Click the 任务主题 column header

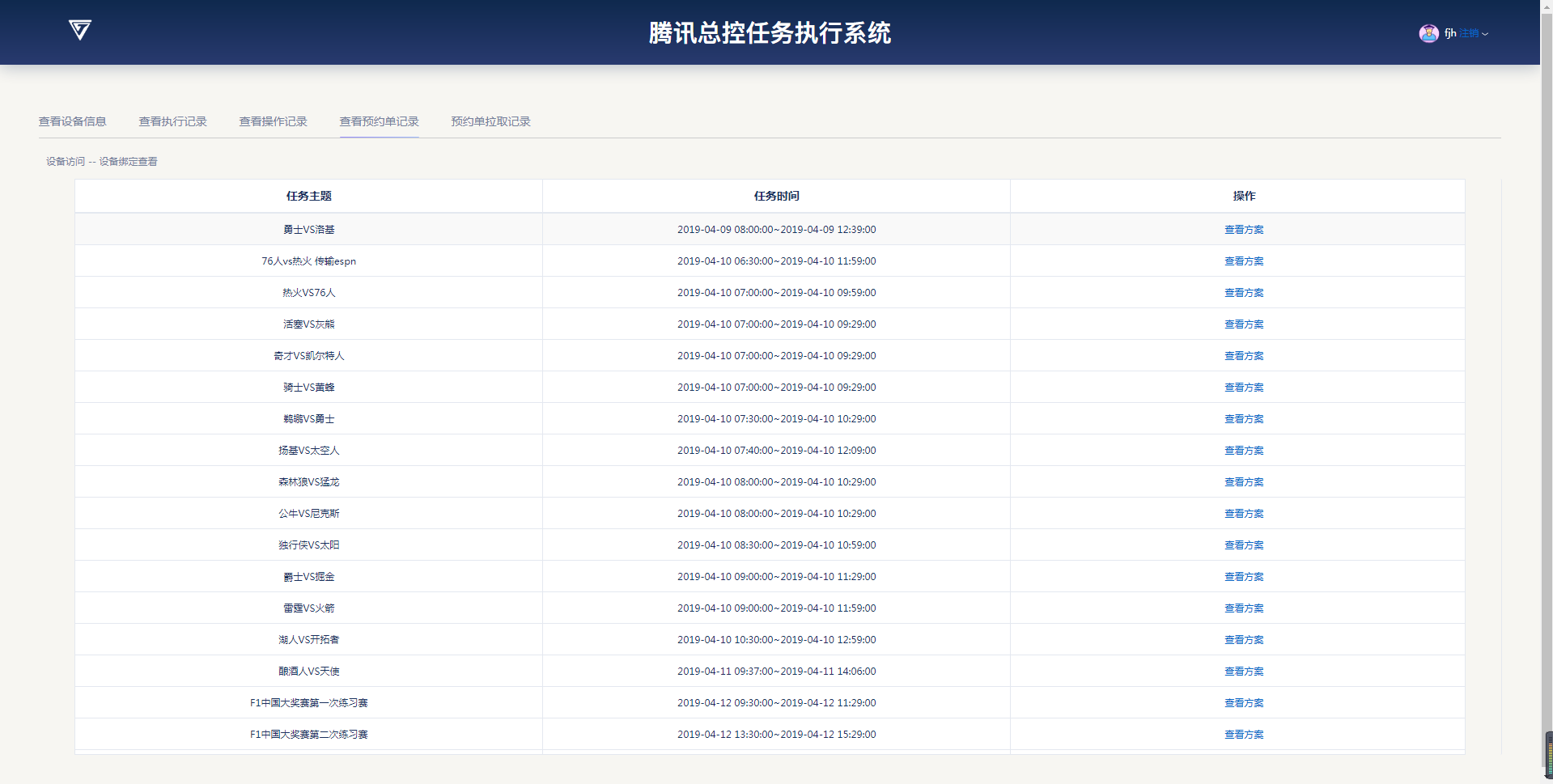pyautogui.click(x=308, y=196)
